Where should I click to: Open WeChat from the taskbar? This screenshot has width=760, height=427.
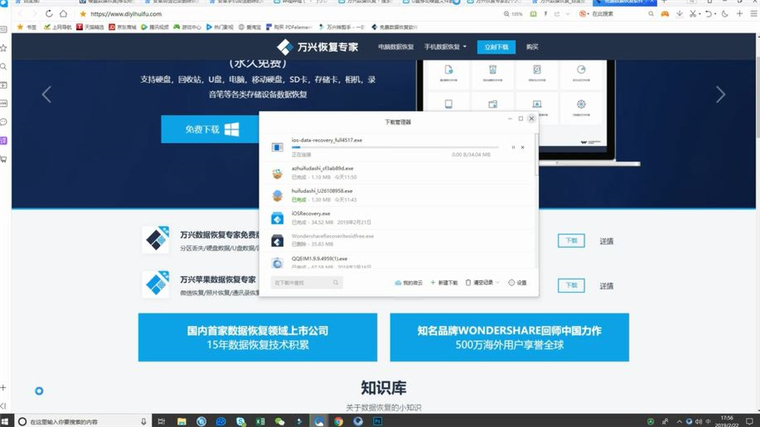pos(280,421)
